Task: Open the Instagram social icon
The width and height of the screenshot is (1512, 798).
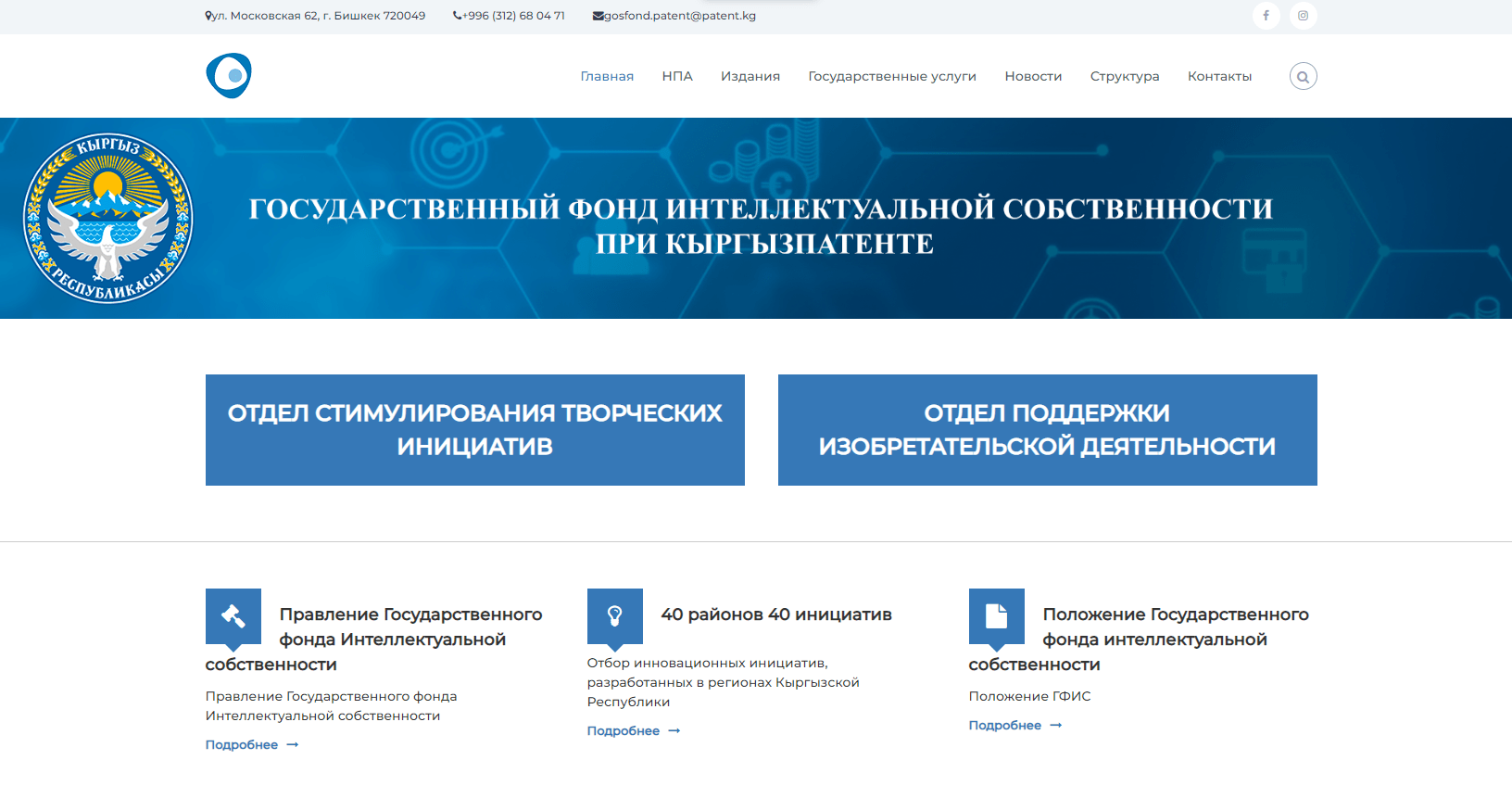Action: 1303,16
